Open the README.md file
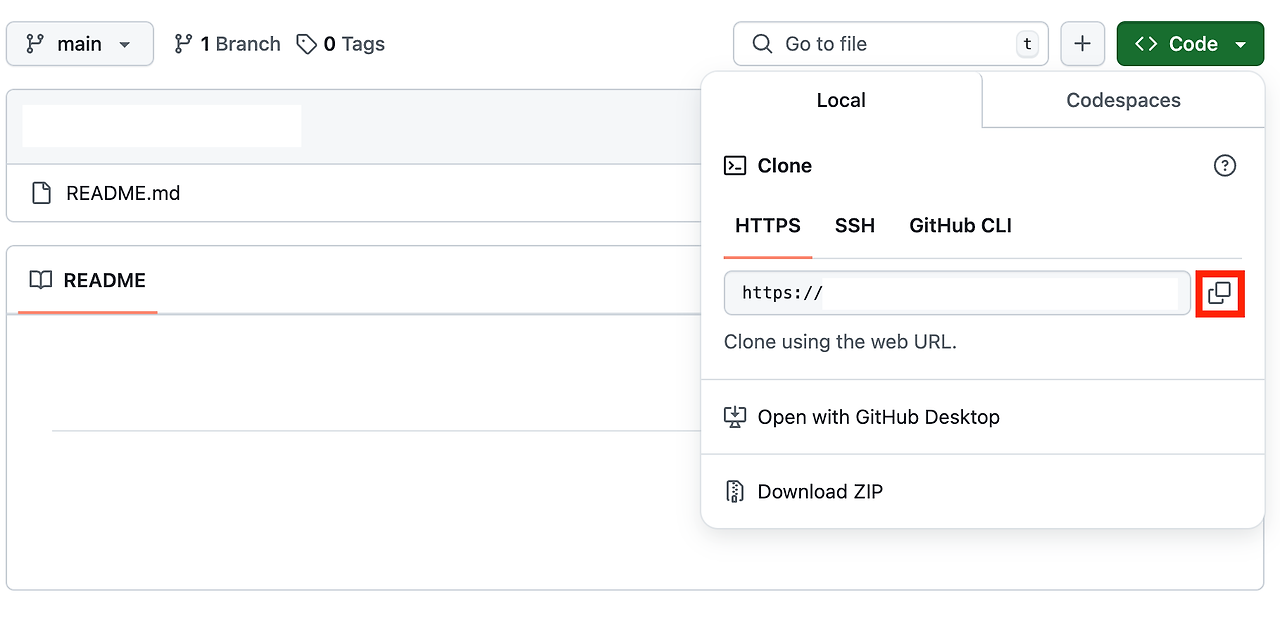The image size is (1280, 628). click(x=122, y=192)
